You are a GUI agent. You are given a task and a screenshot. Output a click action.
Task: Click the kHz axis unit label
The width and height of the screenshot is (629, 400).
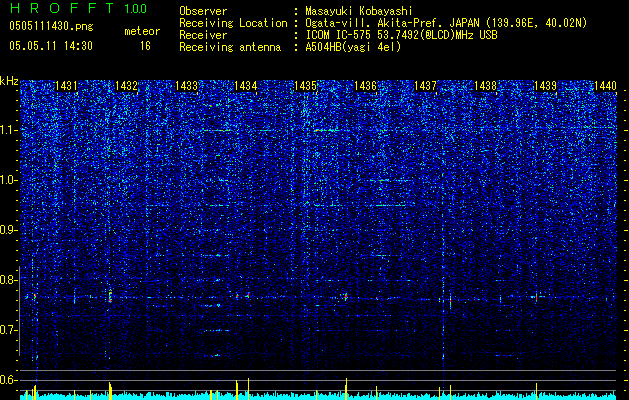click(x=9, y=81)
